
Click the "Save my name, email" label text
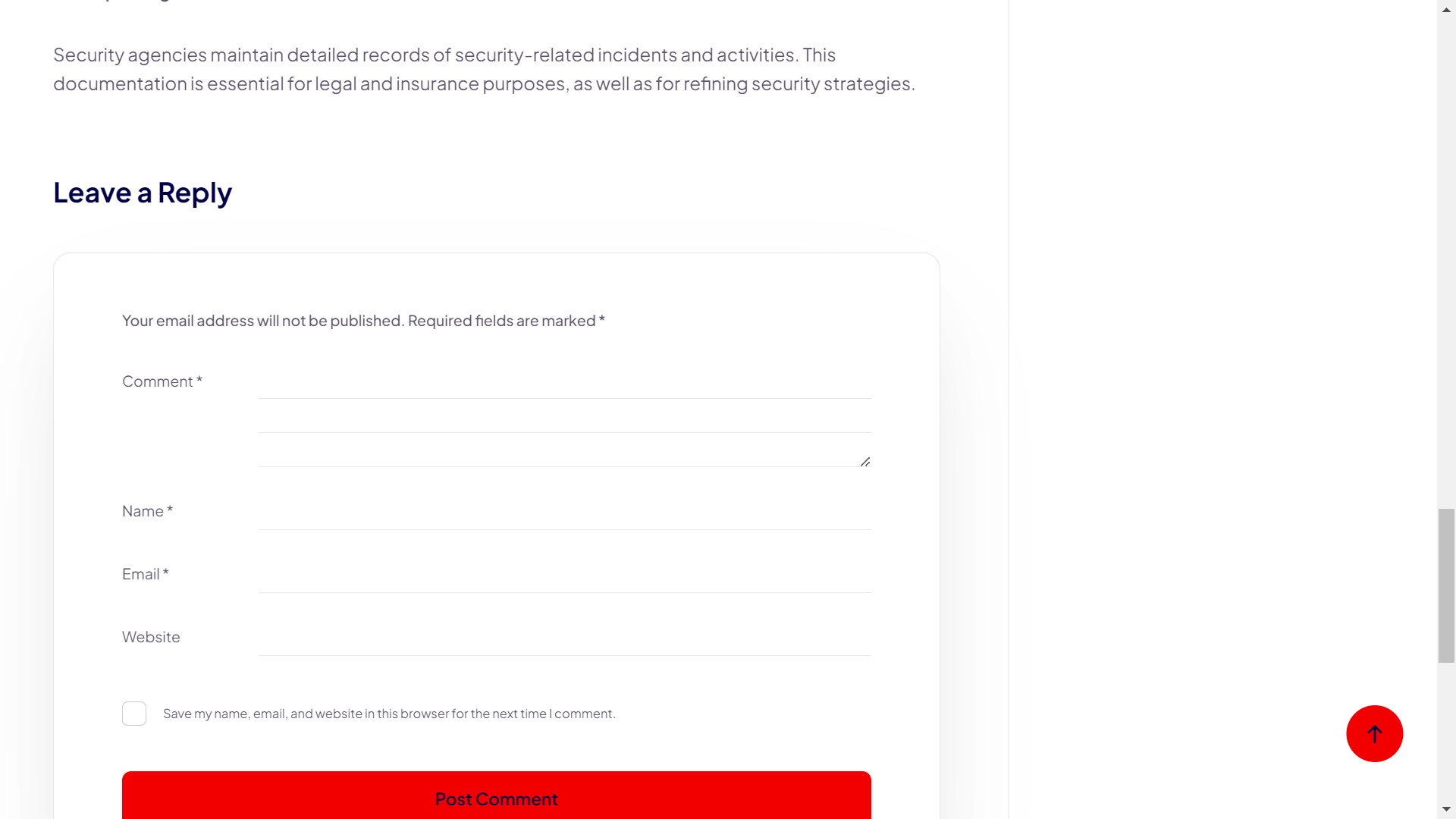tap(389, 714)
